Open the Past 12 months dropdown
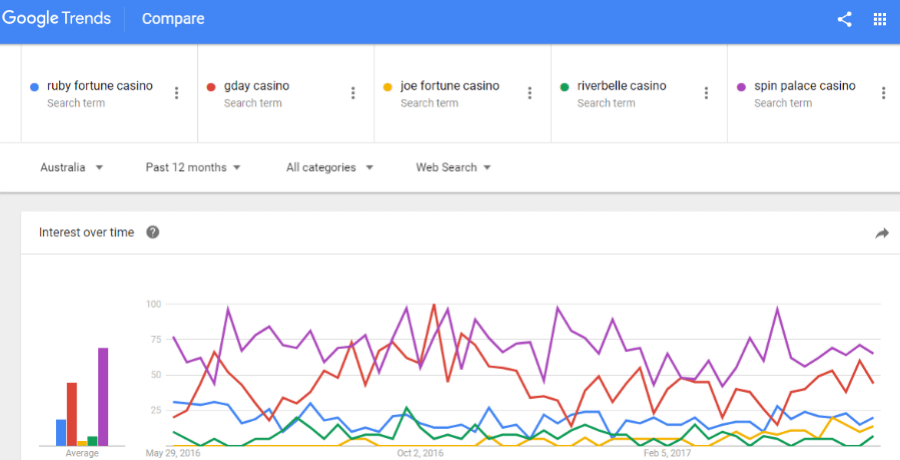Screen dimensions: 900x460 193,167
